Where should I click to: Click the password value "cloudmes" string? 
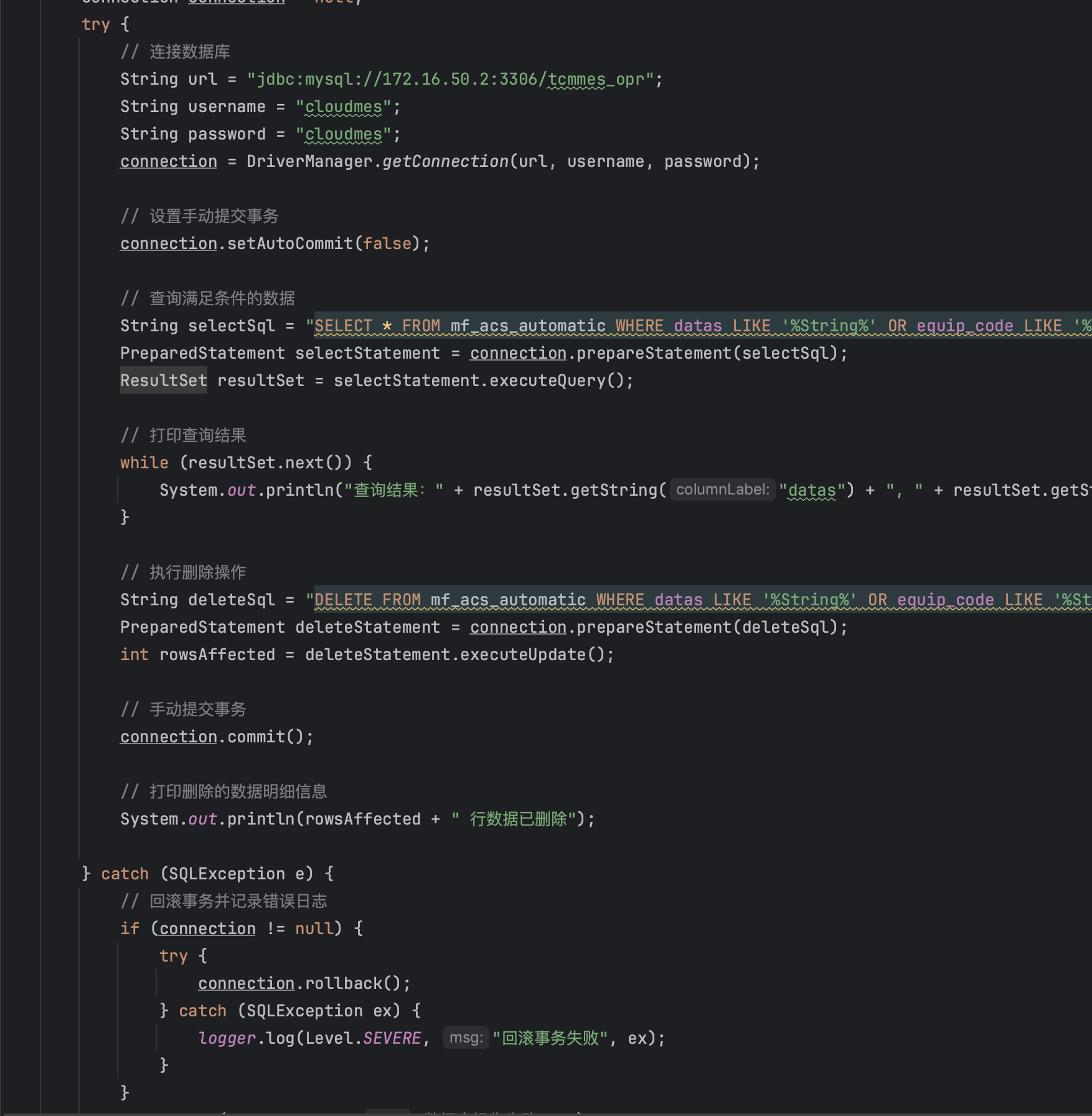coord(344,134)
